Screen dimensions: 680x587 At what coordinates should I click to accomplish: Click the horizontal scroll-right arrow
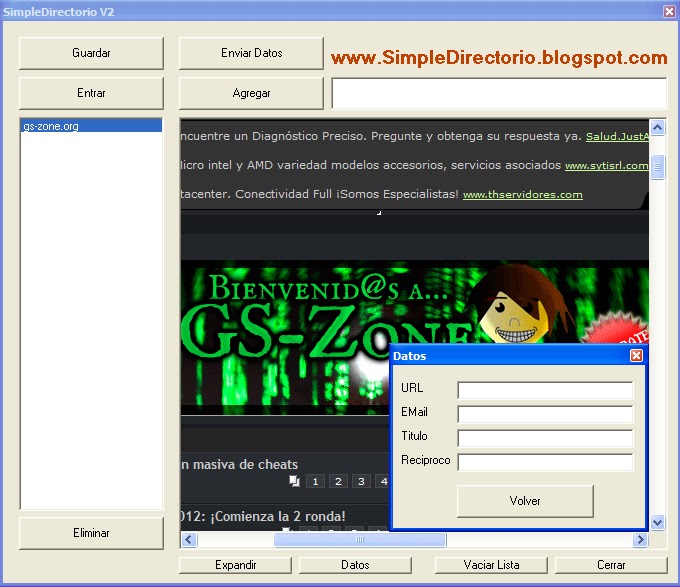point(640,540)
